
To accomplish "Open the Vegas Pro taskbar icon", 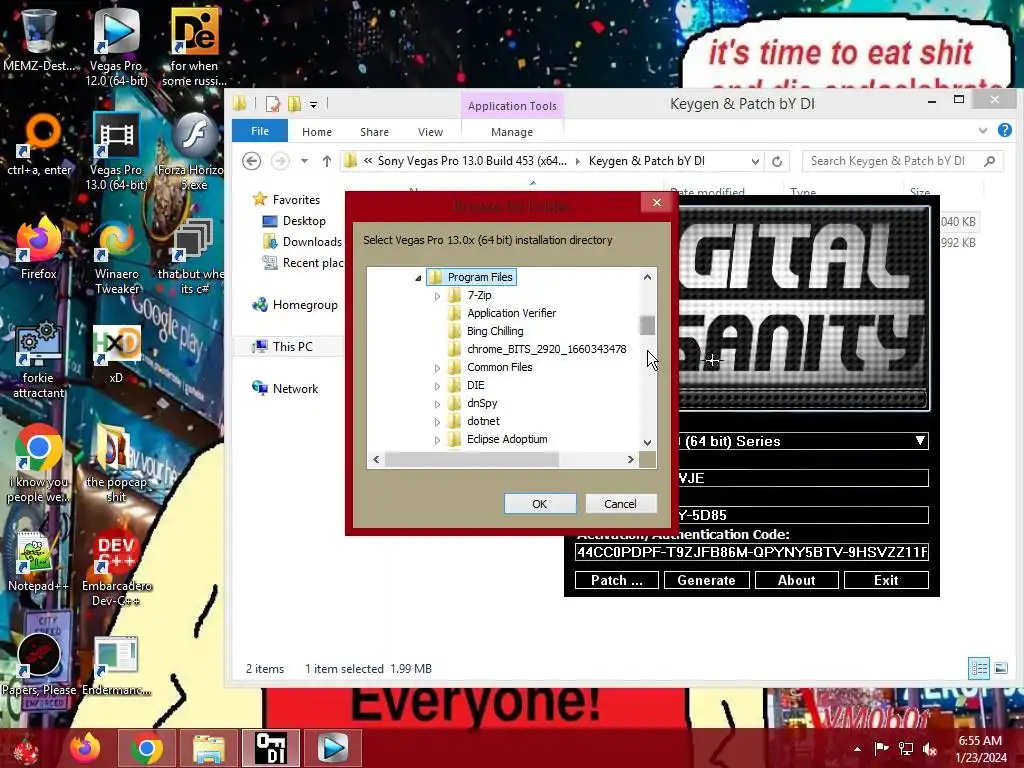I will point(332,748).
